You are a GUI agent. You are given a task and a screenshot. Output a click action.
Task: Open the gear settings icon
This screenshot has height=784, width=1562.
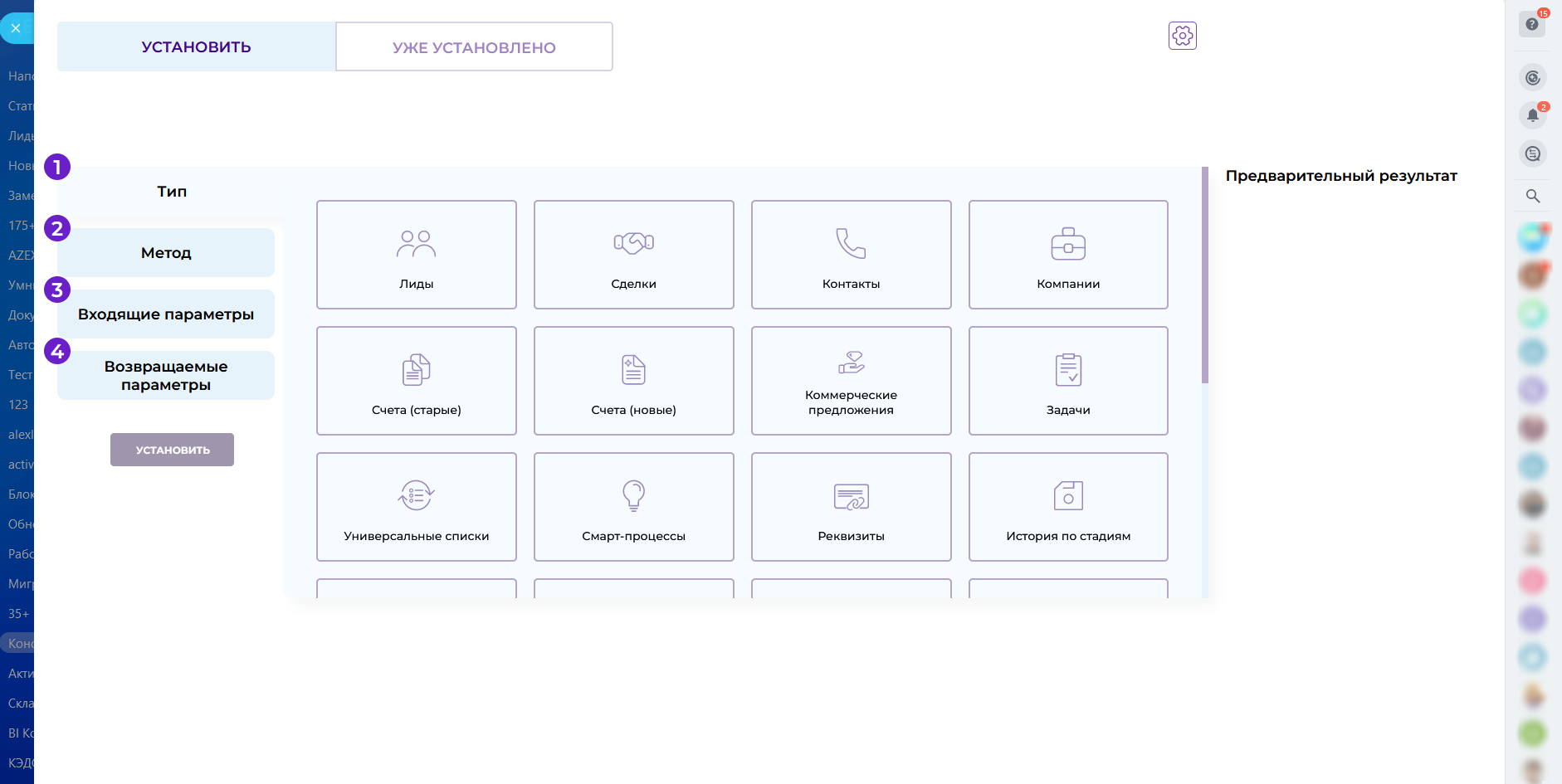pyautogui.click(x=1183, y=36)
